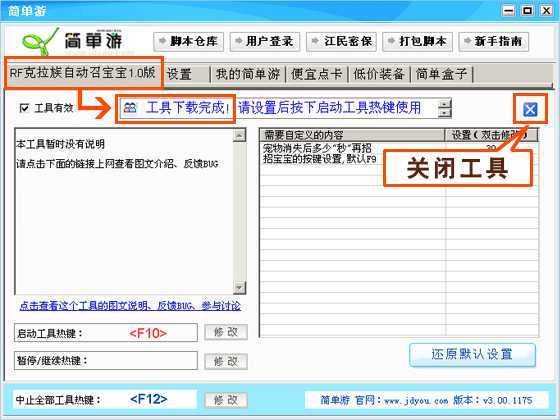Toggle the 工具有效 checkbox
Viewport: 560px width, 420px height.
pyautogui.click(x=24, y=108)
